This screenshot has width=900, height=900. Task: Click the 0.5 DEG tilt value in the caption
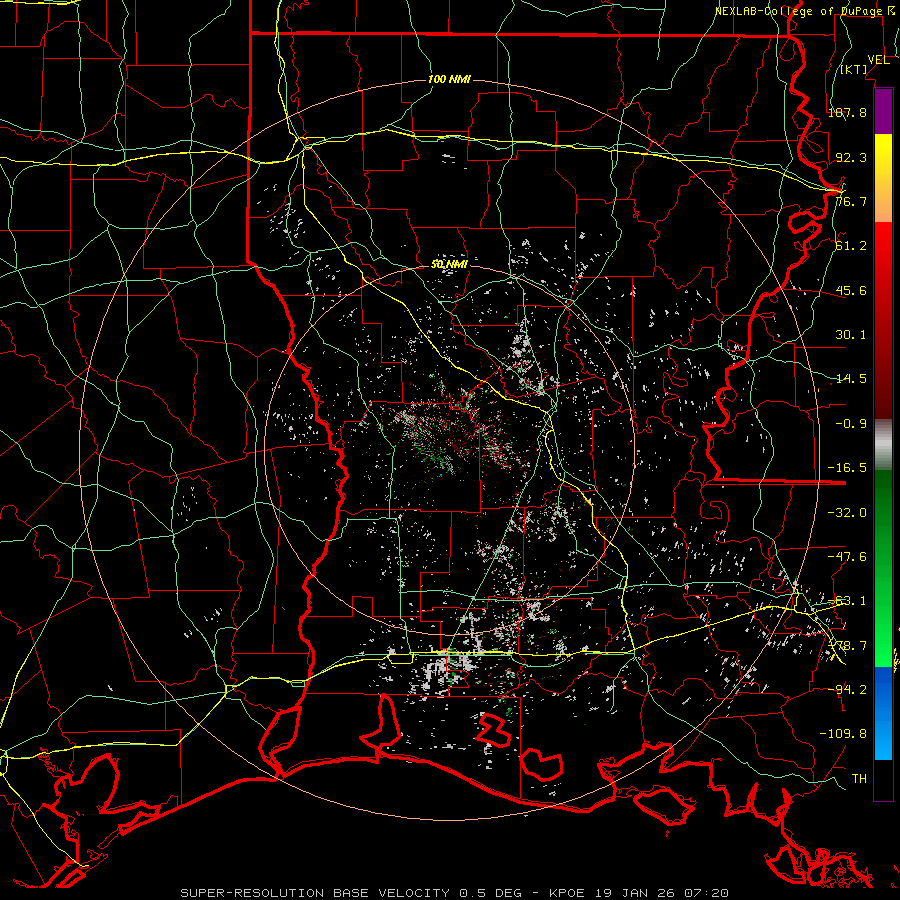click(x=490, y=893)
